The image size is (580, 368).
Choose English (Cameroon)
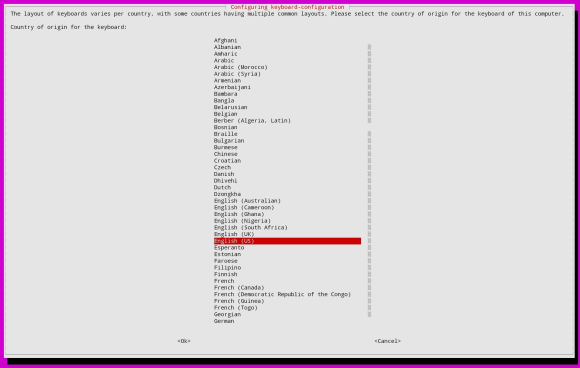244,207
